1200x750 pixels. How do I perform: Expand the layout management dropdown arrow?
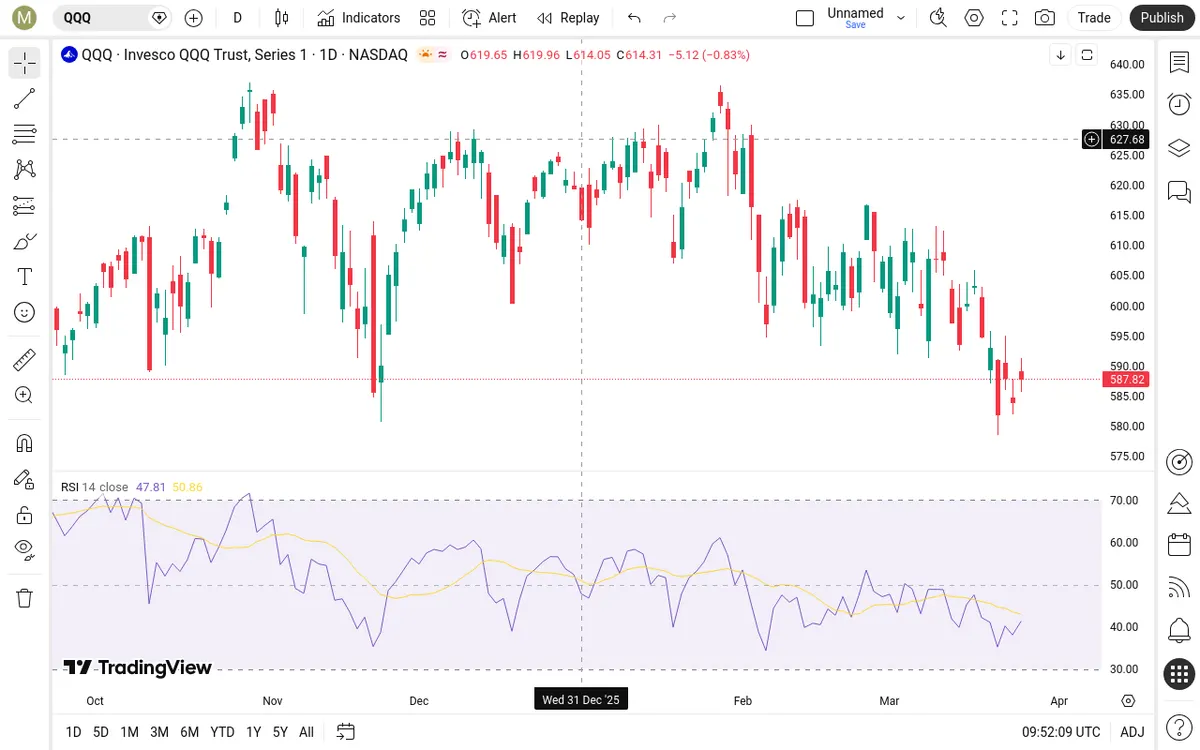[x=901, y=18]
